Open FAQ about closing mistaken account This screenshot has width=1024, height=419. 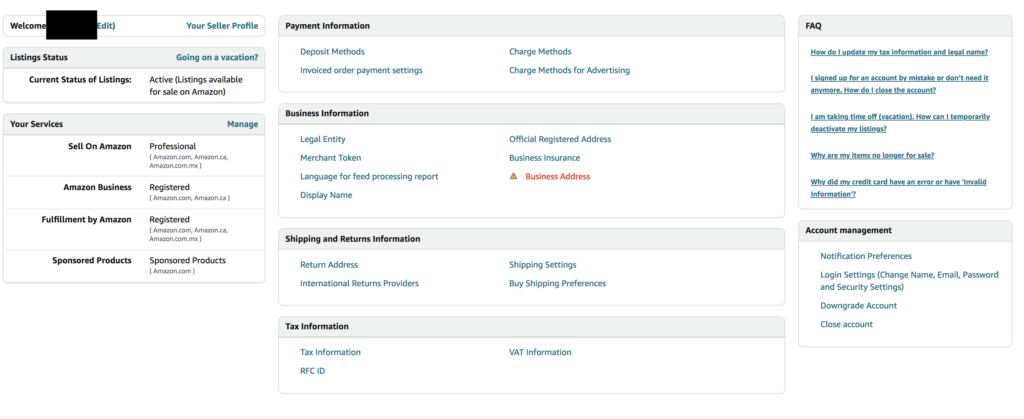click(899, 84)
